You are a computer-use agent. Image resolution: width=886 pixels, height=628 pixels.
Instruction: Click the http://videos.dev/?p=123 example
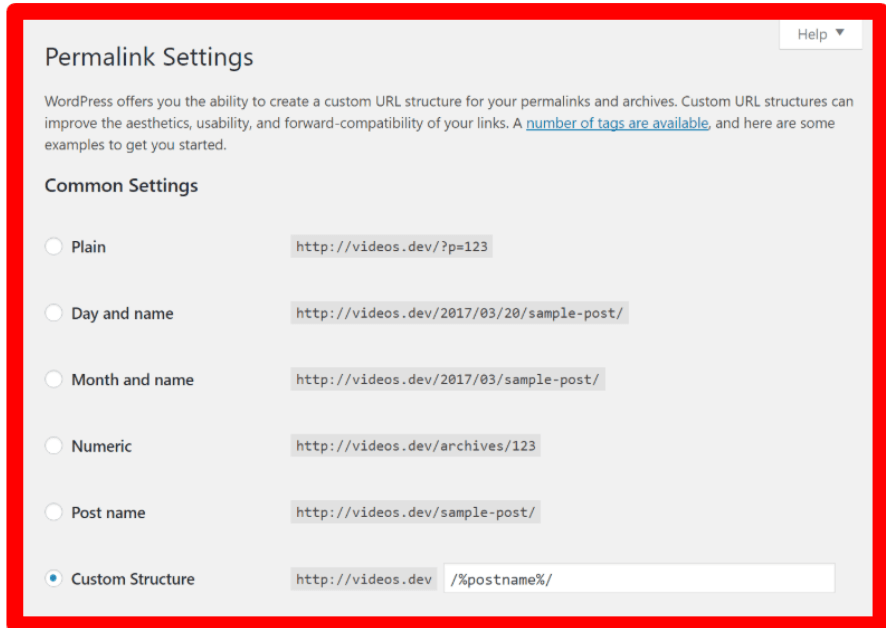pyautogui.click(x=392, y=246)
